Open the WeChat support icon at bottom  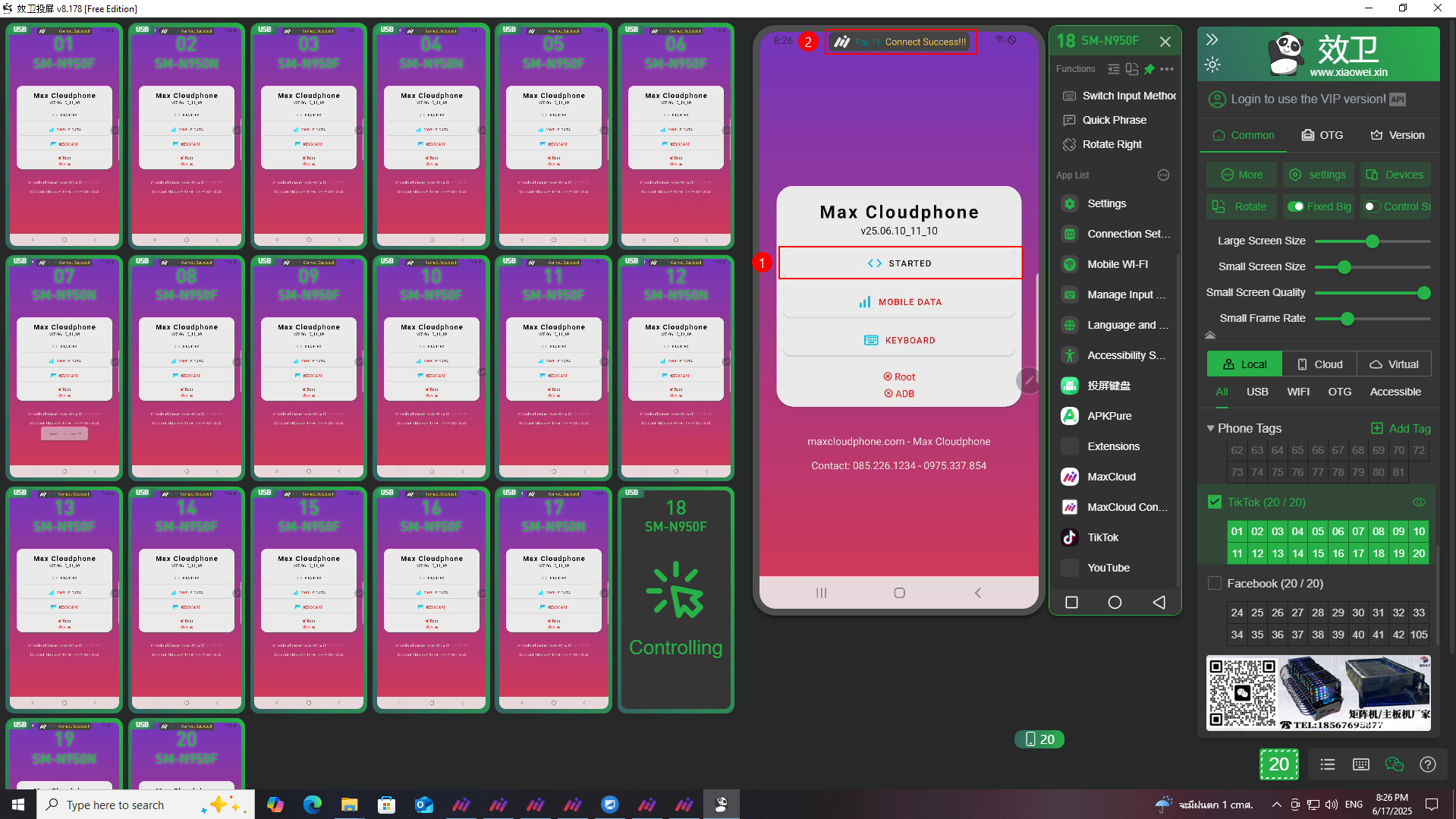click(1395, 764)
